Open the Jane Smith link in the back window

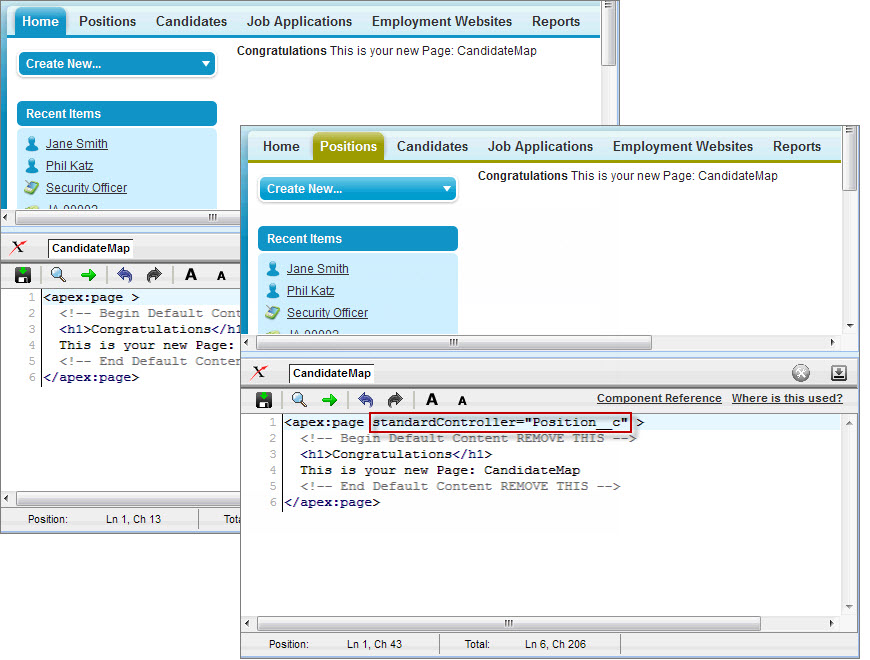pos(77,144)
